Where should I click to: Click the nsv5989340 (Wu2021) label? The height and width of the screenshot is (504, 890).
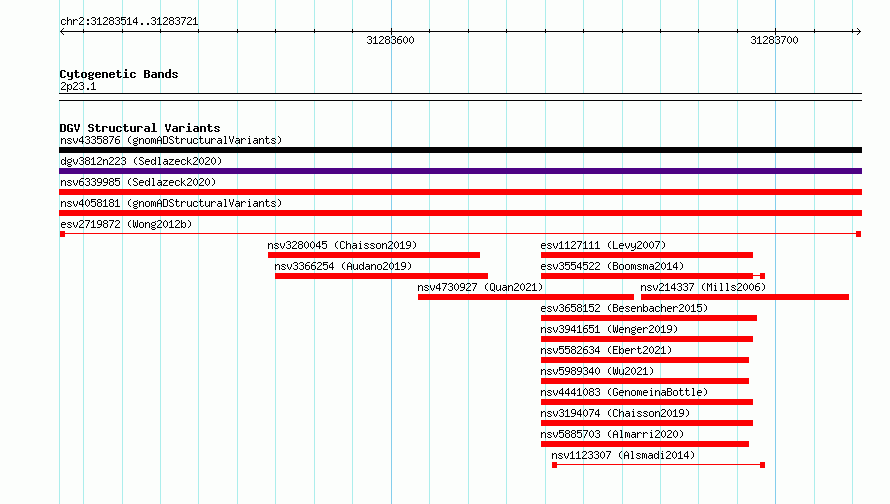click(597, 371)
